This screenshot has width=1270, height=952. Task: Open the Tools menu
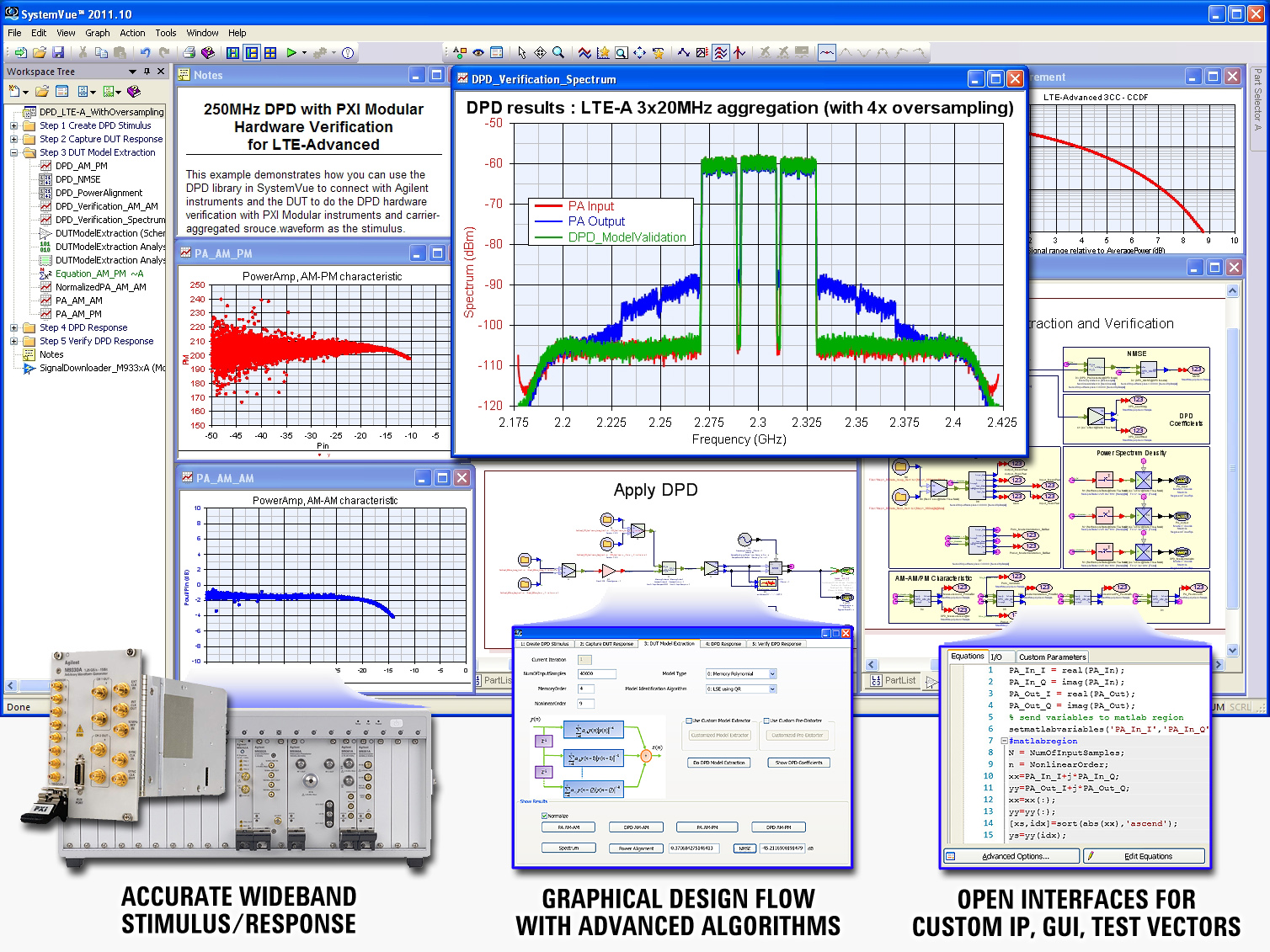[x=166, y=33]
